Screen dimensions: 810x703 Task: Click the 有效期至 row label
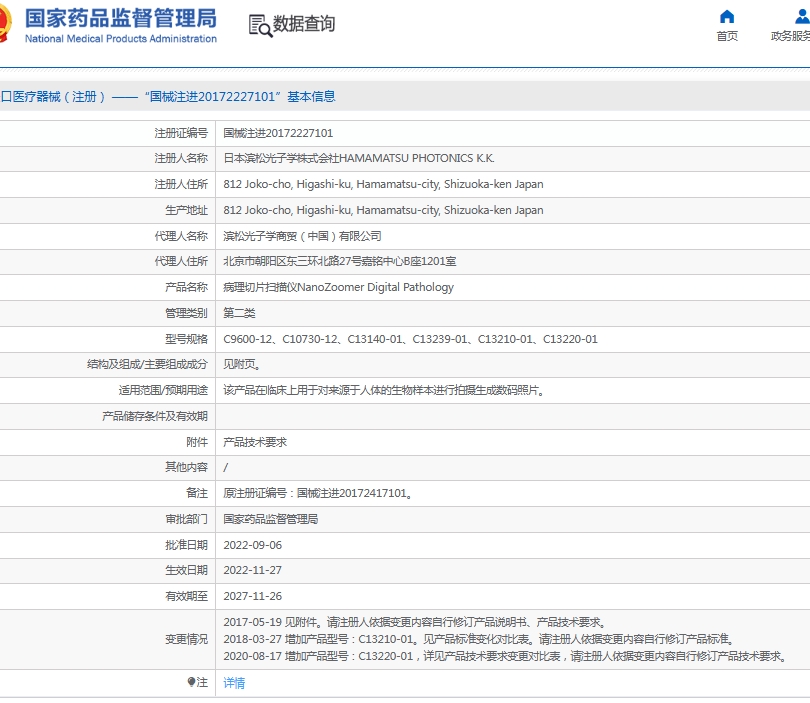(x=186, y=596)
